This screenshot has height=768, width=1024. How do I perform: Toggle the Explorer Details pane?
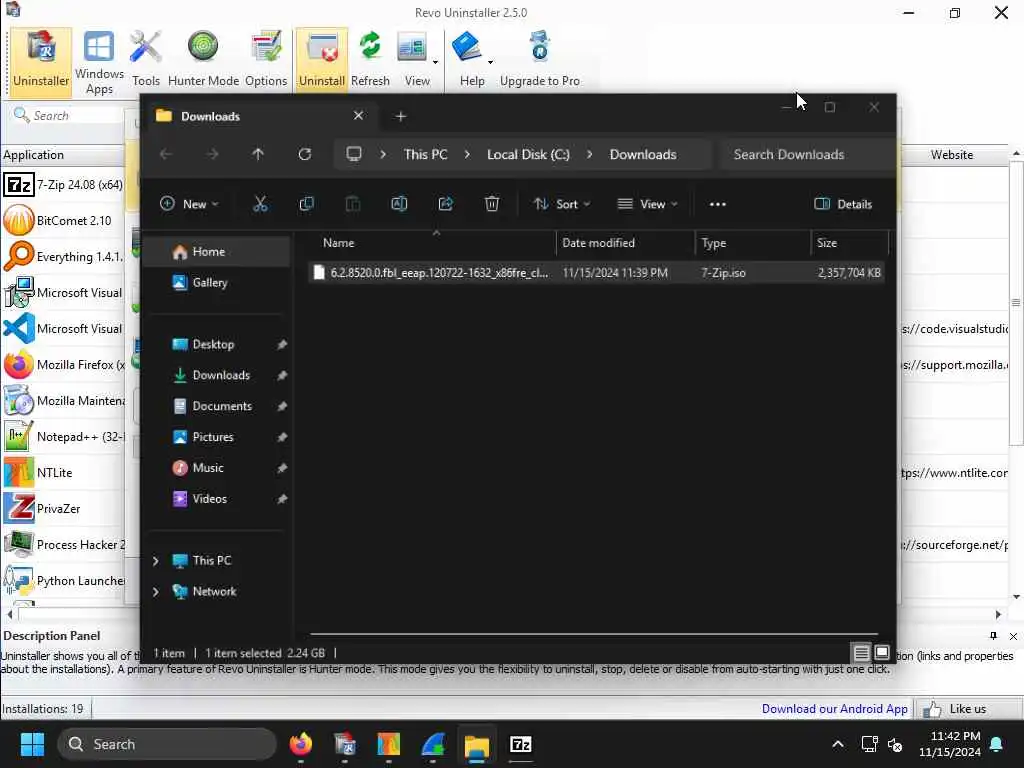point(843,204)
